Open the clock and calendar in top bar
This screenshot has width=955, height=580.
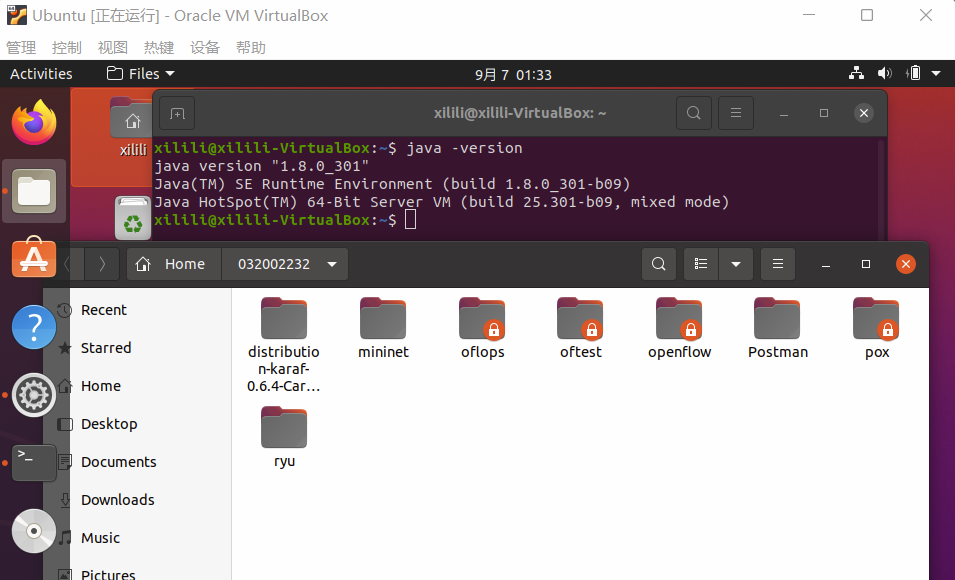(513, 75)
